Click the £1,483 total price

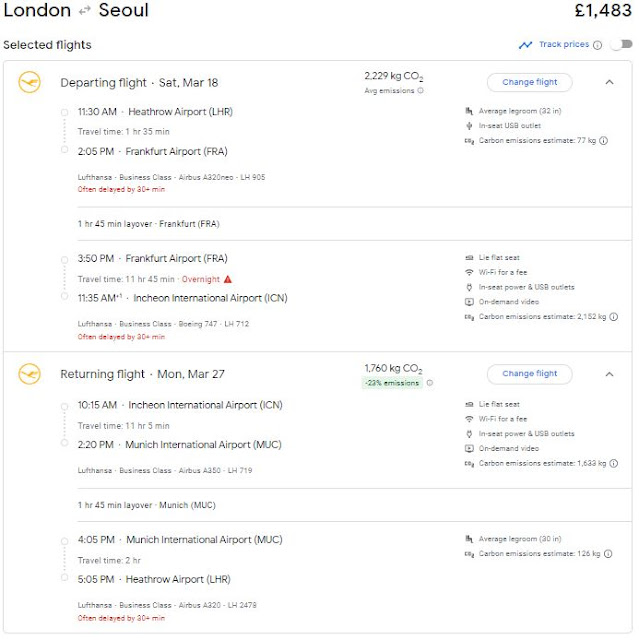click(601, 12)
